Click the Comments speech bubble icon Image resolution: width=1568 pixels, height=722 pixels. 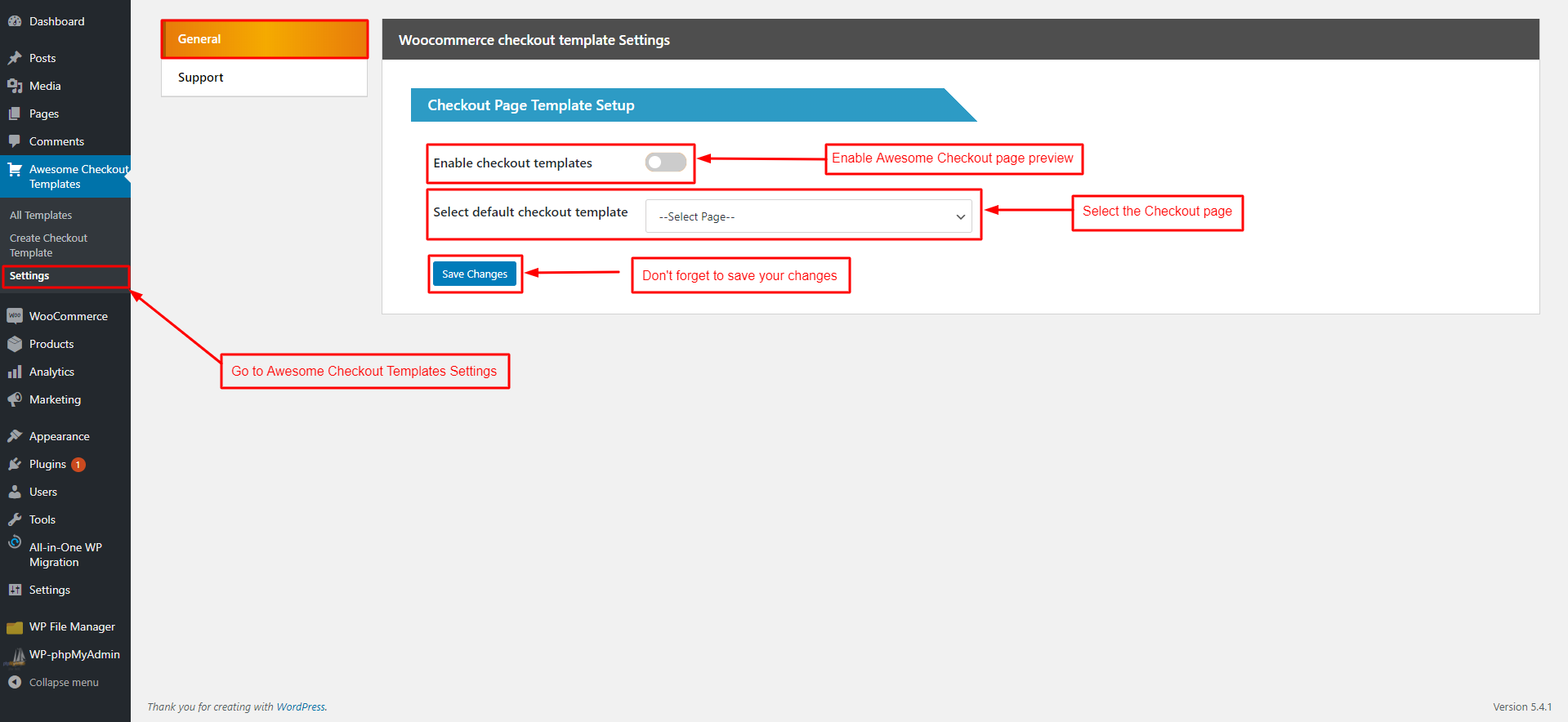click(x=15, y=141)
